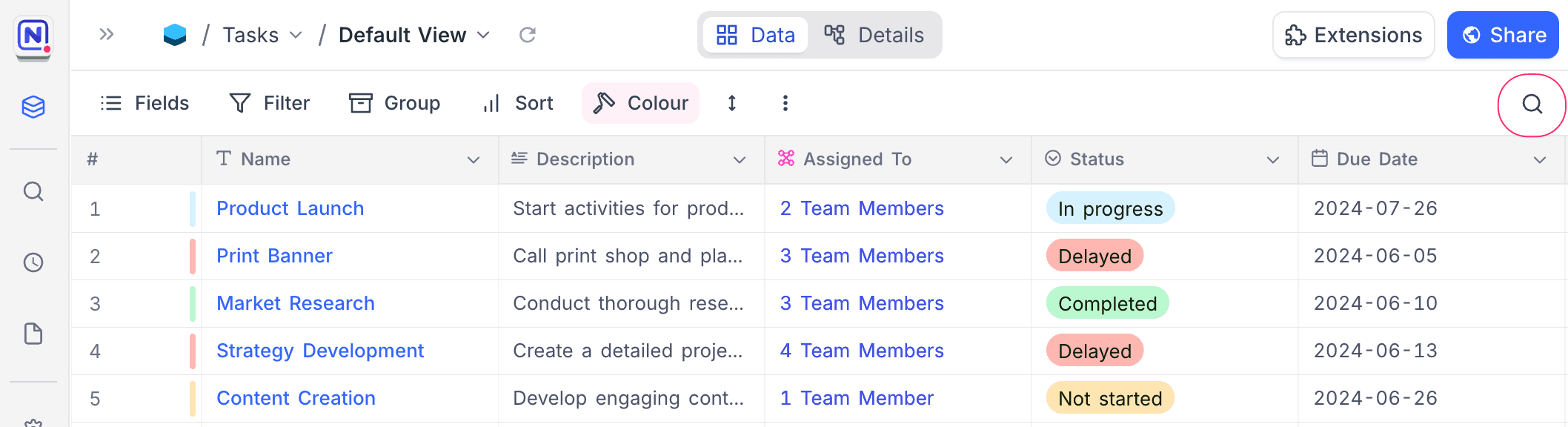
Task: Switch to the Details tab
Action: click(874, 35)
